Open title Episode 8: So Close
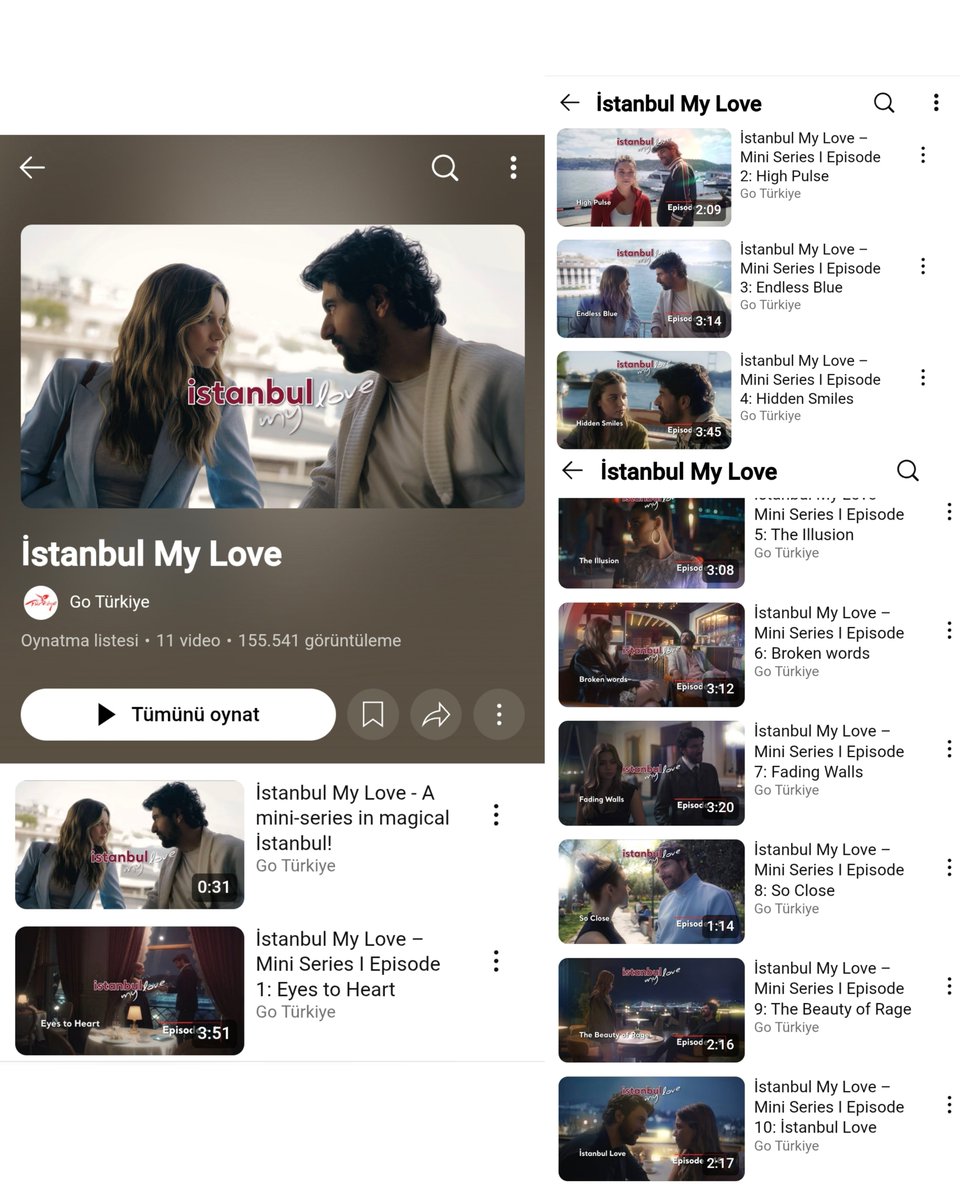 829,869
